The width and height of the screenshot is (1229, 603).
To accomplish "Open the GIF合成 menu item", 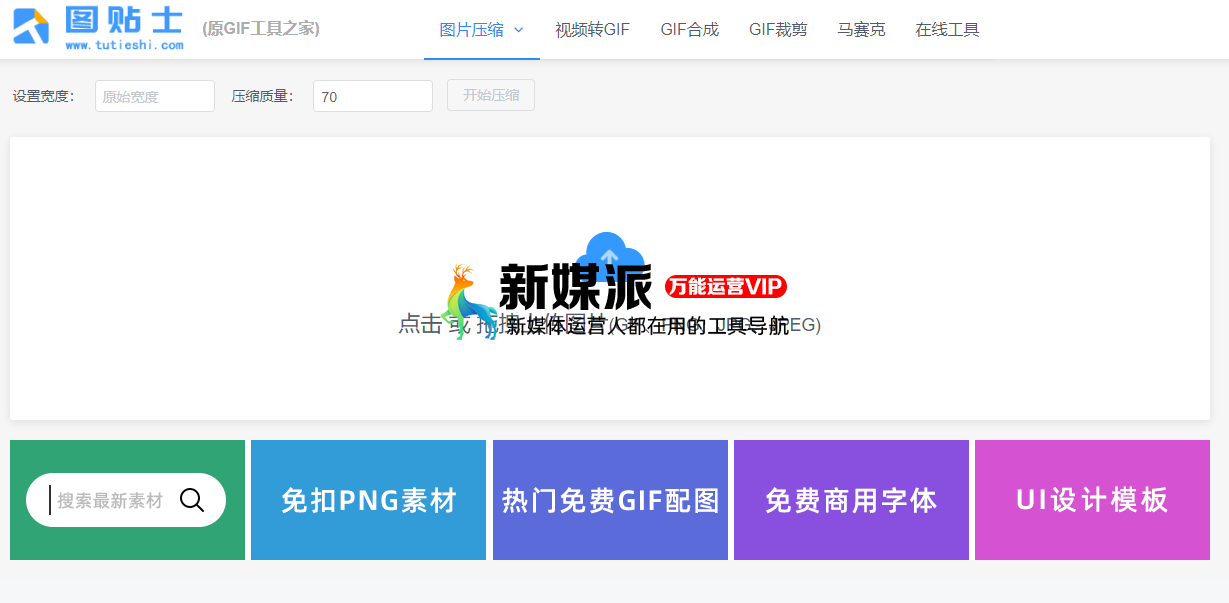I will (690, 30).
